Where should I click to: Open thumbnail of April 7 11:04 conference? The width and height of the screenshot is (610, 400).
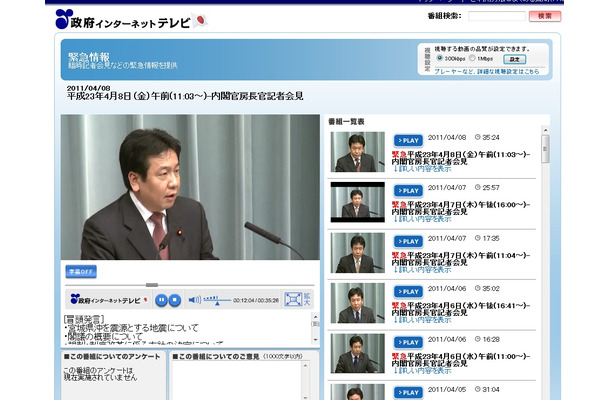(x=358, y=253)
